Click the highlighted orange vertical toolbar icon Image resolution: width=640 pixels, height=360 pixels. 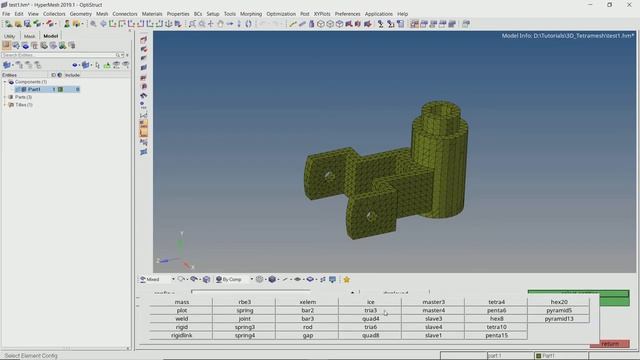(144, 128)
